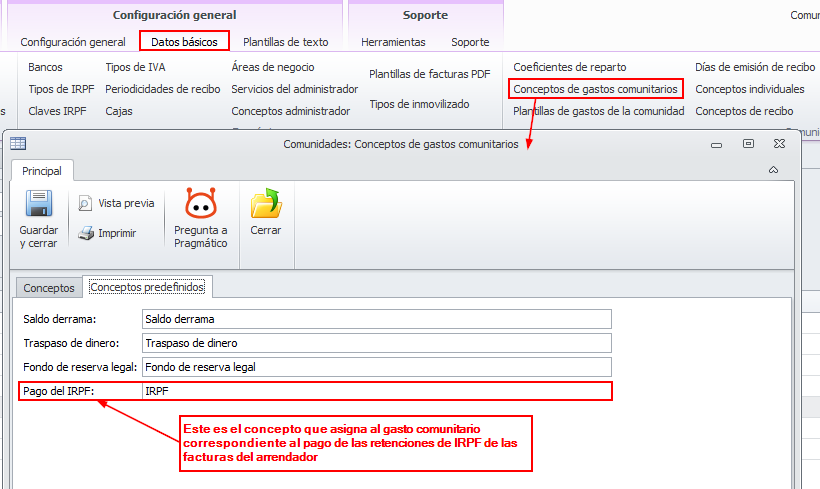Open Coeficientes de reparto
This screenshot has width=820, height=489.
[x=570, y=67]
